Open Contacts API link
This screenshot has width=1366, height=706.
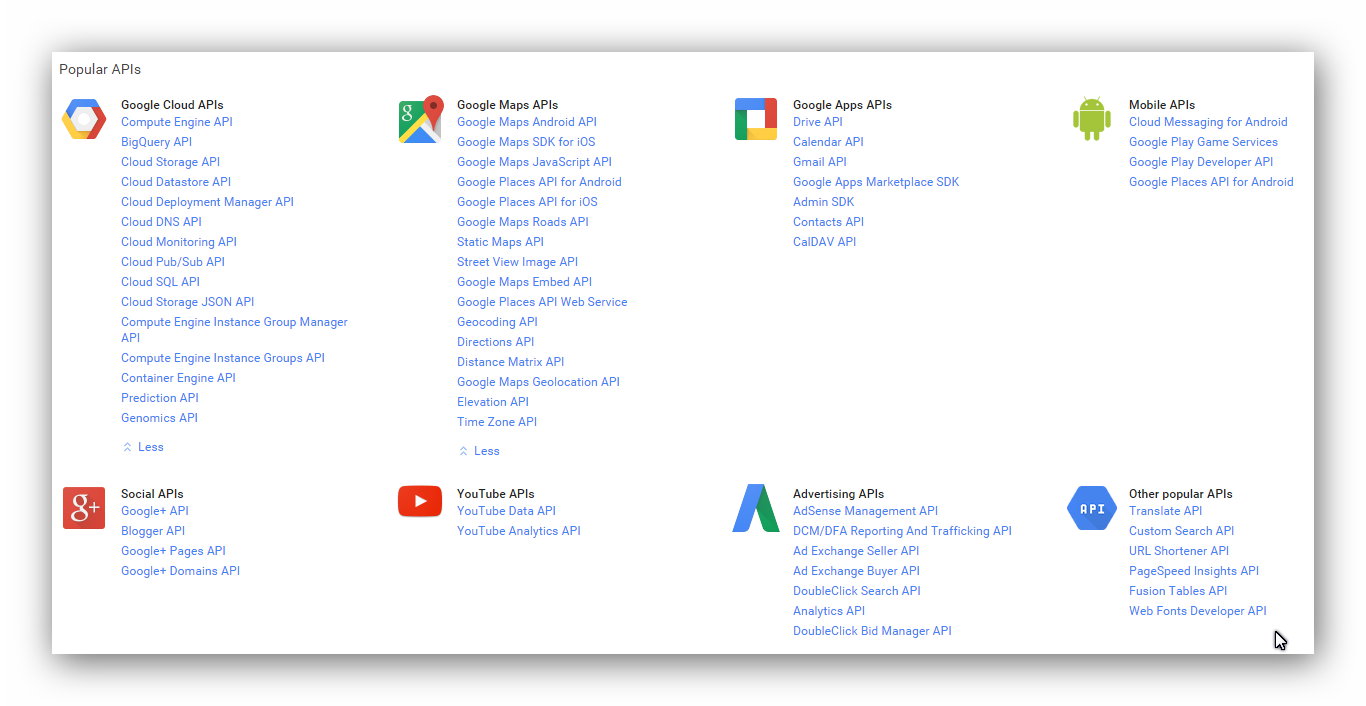[x=828, y=222]
